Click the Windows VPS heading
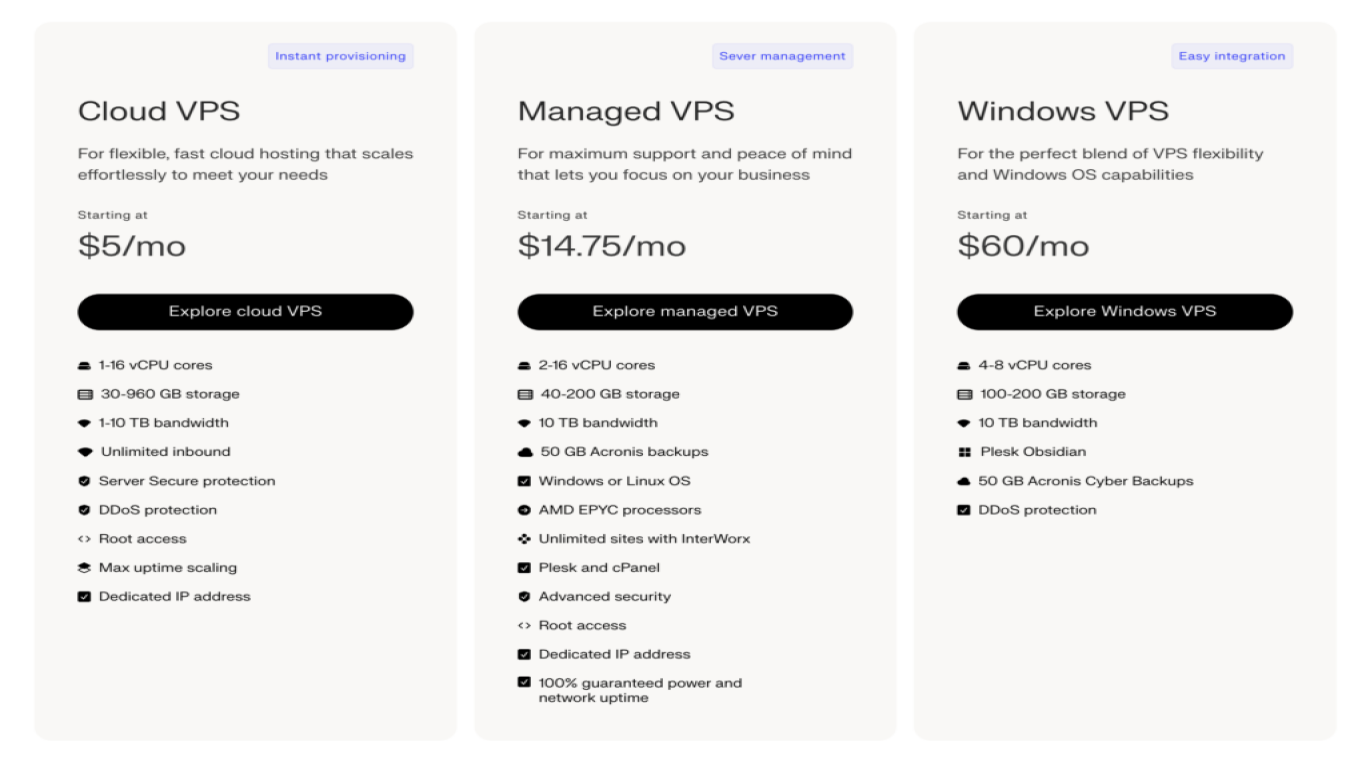This screenshot has height=768, width=1366. pyautogui.click(x=1063, y=111)
